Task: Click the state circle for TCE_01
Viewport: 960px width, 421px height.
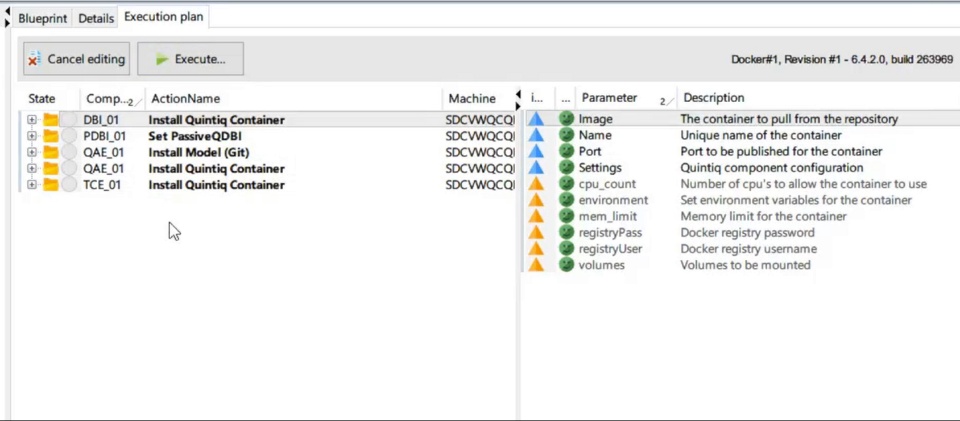Action: click(69, 185)
